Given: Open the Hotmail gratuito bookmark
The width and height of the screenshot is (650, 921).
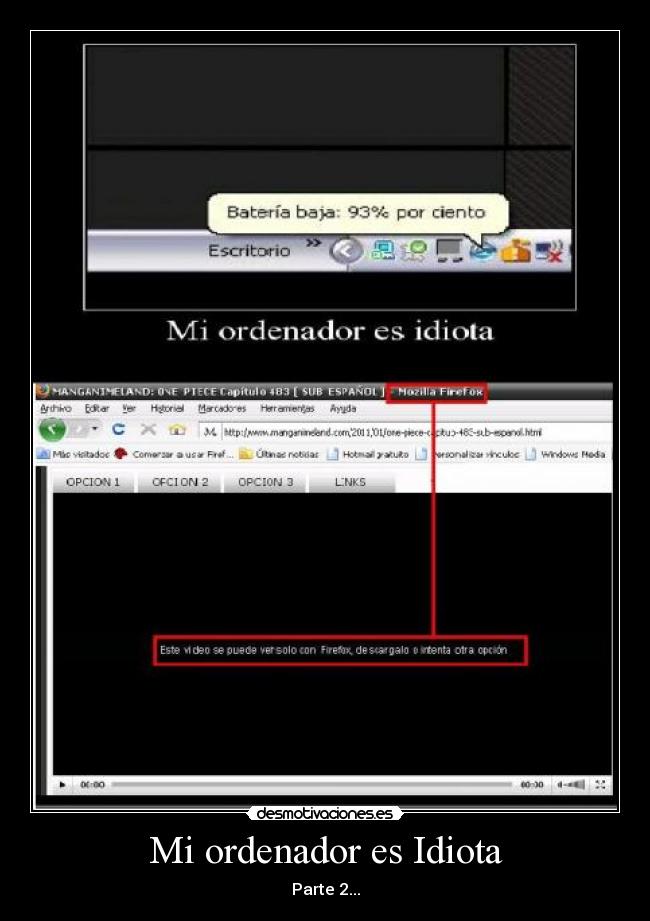Looking at the screenshot, I should 368,454.
